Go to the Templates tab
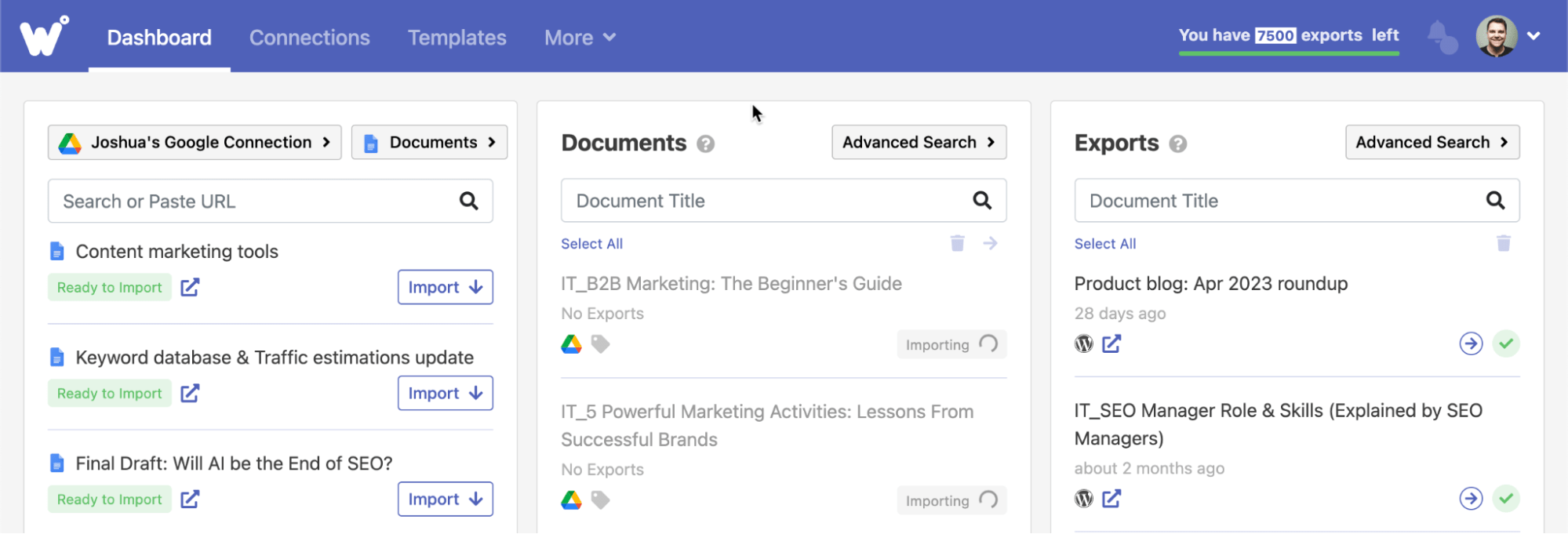The width and height of the screenshot is (1568, 534). 457,38
